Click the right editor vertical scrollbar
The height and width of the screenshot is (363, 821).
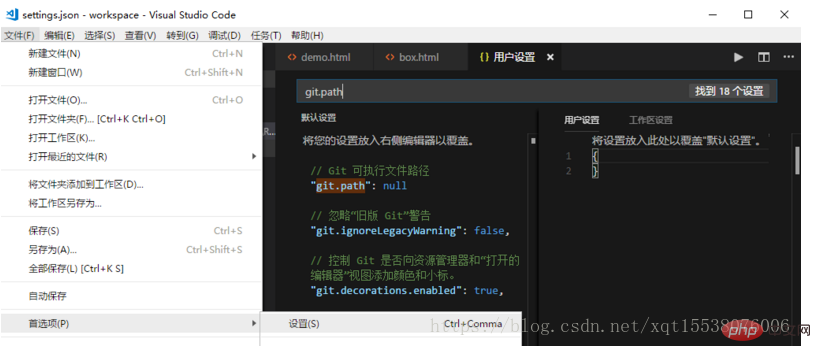(x=797, y=160)
